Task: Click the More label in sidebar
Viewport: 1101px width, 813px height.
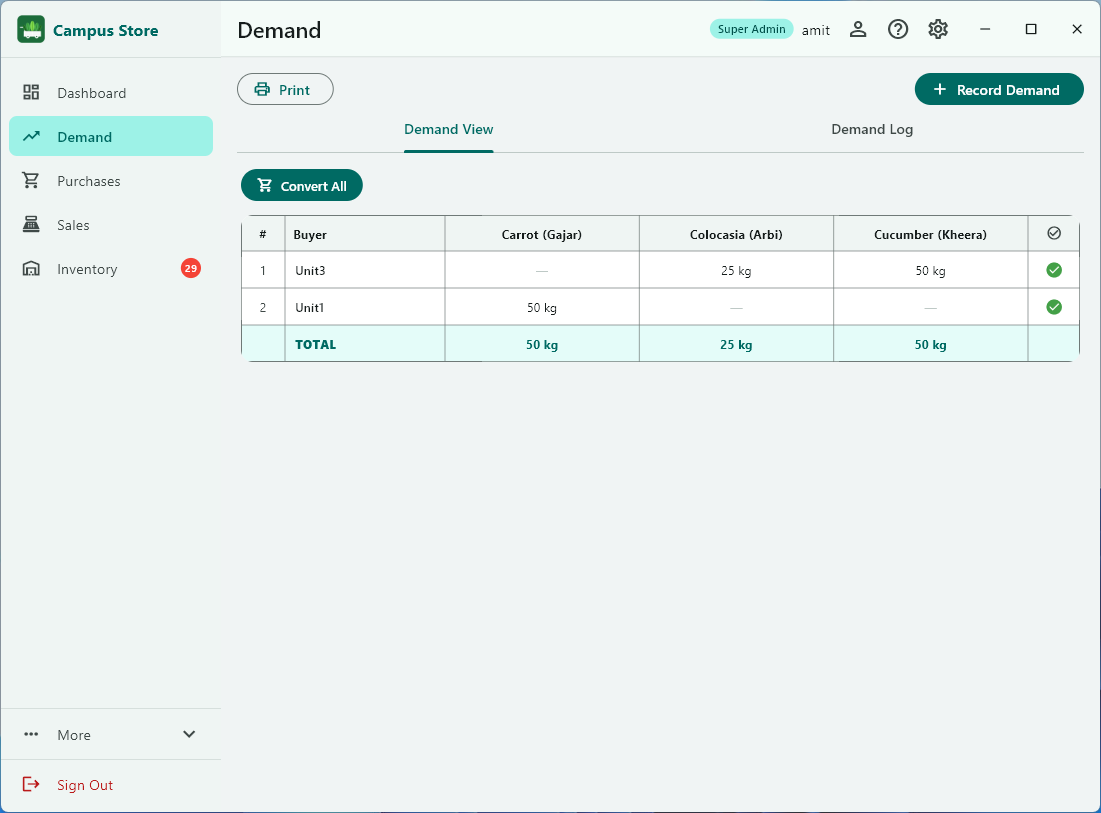Action: coord(74,735)
